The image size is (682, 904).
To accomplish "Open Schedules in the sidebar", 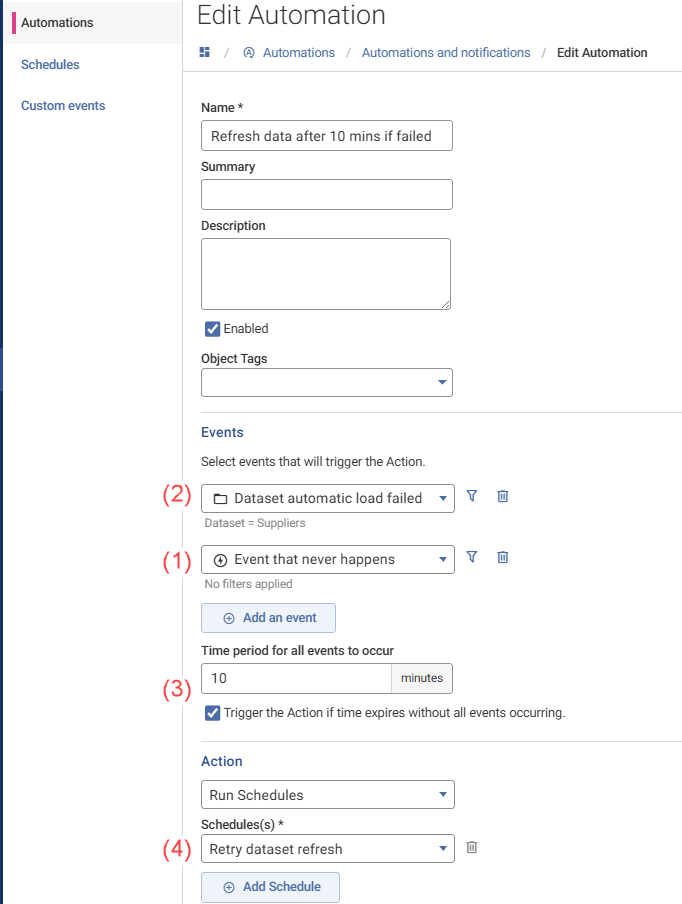I will pos(50,65).
